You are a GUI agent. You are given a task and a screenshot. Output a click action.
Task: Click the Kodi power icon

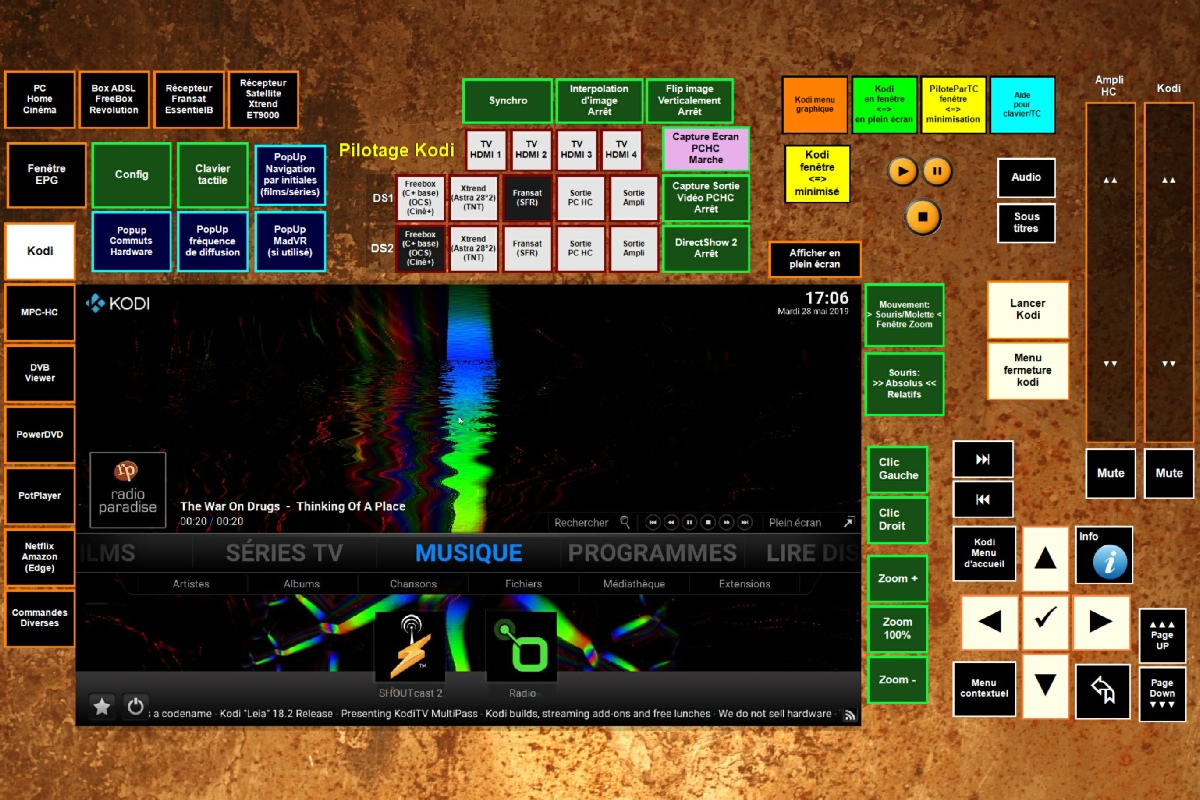click(x=136, y=706)
